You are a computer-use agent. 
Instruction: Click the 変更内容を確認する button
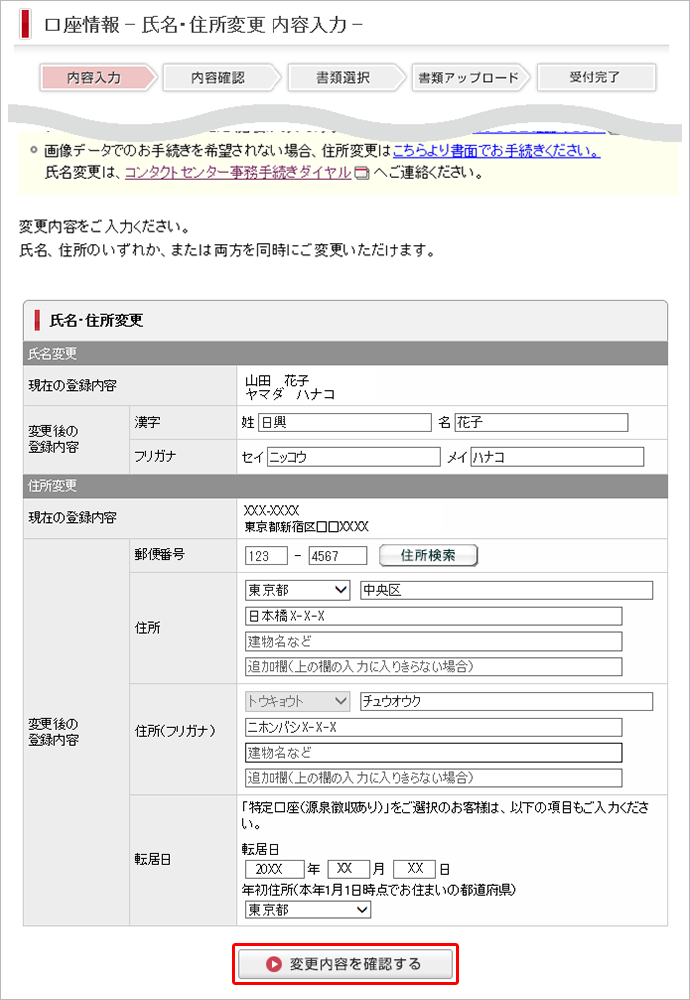(345, 964)
